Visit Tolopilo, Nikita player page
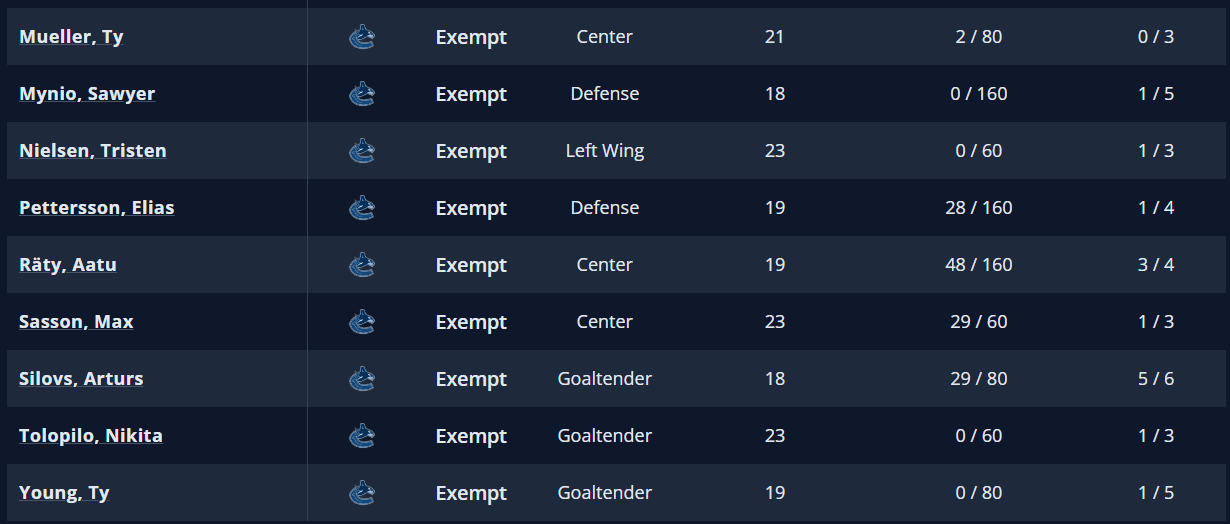 (x=91, y=436)
